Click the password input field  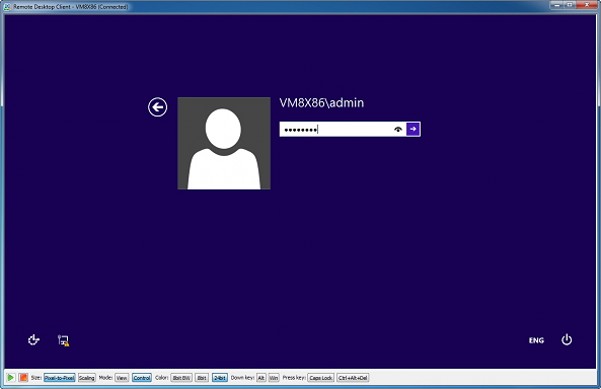click(336, 129)
